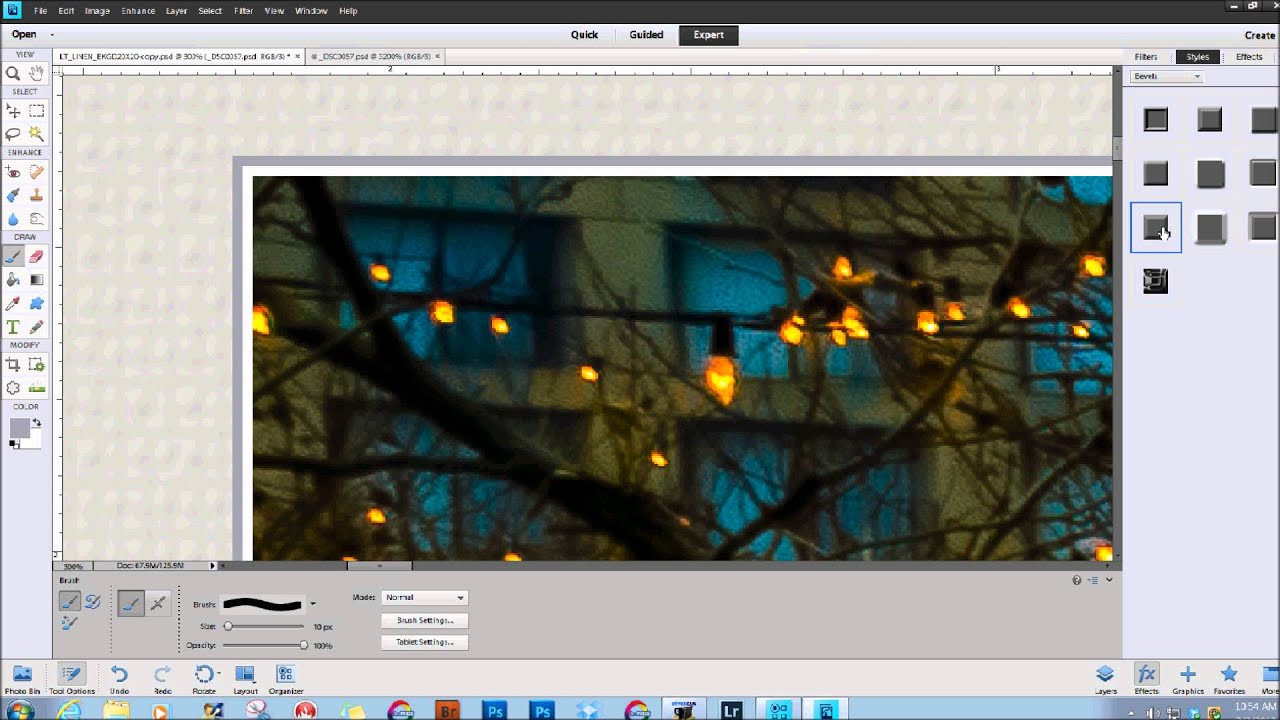This screenshot has height=720, width=1280.
Task: Select the Custom Shape tool
Action: click(x=36, y=303)
